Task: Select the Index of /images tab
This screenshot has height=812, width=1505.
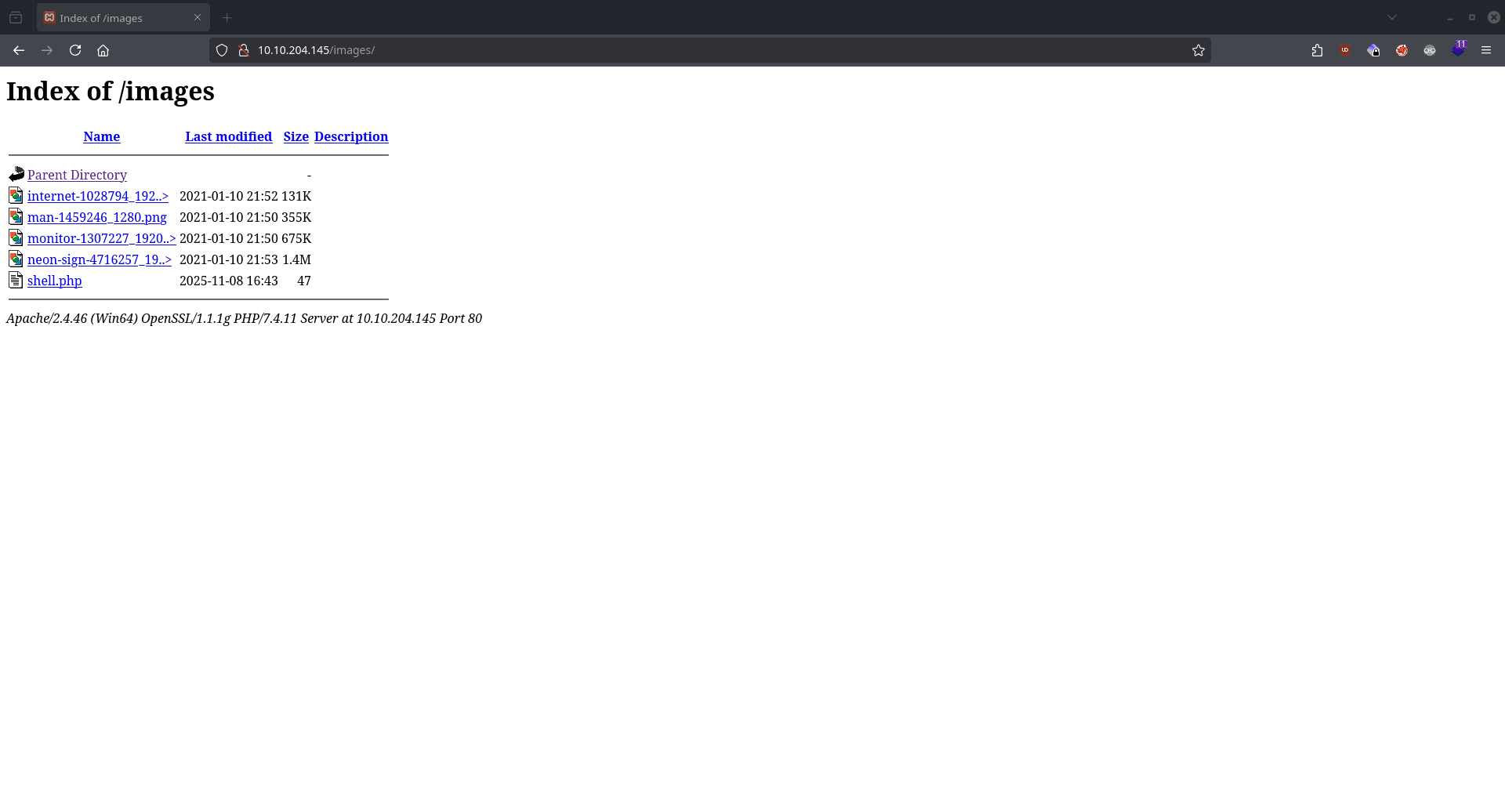Action: pos(118,18)
